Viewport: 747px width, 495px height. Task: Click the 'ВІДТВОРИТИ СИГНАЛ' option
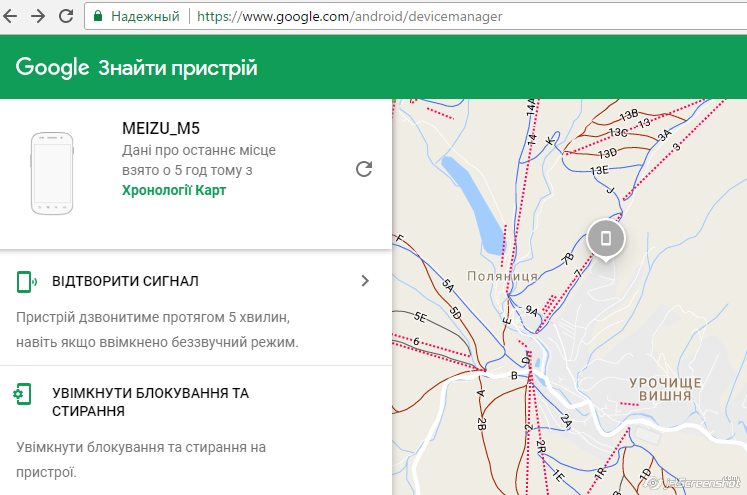tap(125, 281)
